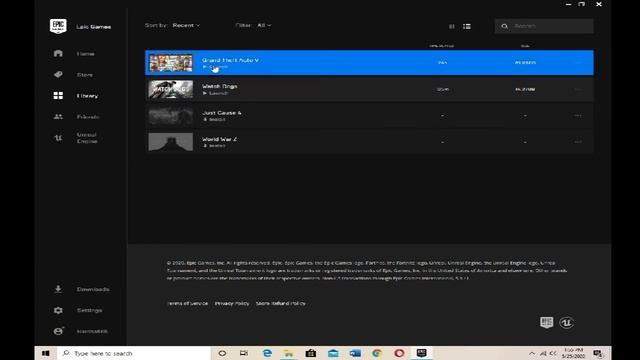Click the Epic Games logo in sidebar
Image resolution: width=640 pixels, height=360 pixels.
click(58, 26)
